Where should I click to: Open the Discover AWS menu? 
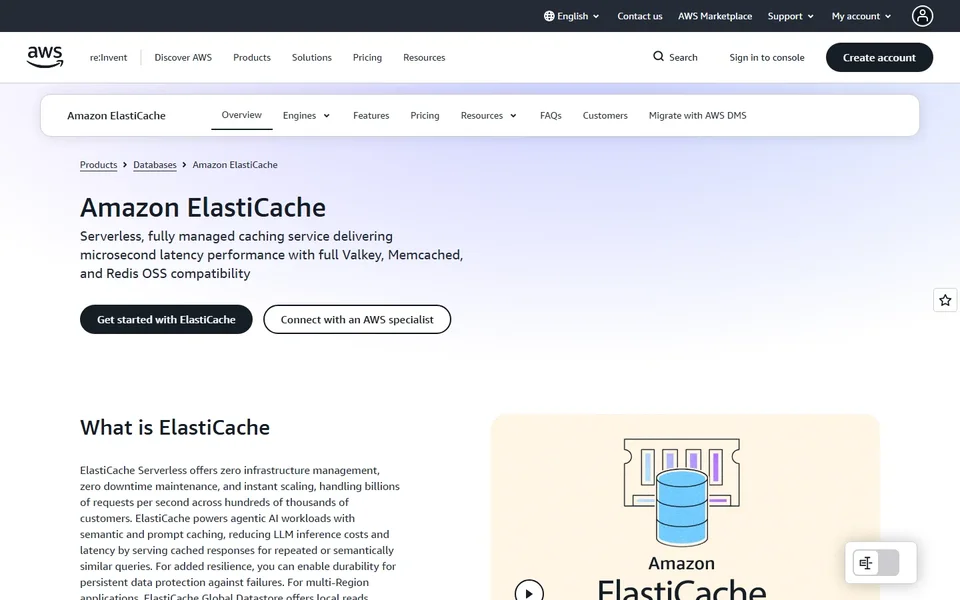point(183,57)
